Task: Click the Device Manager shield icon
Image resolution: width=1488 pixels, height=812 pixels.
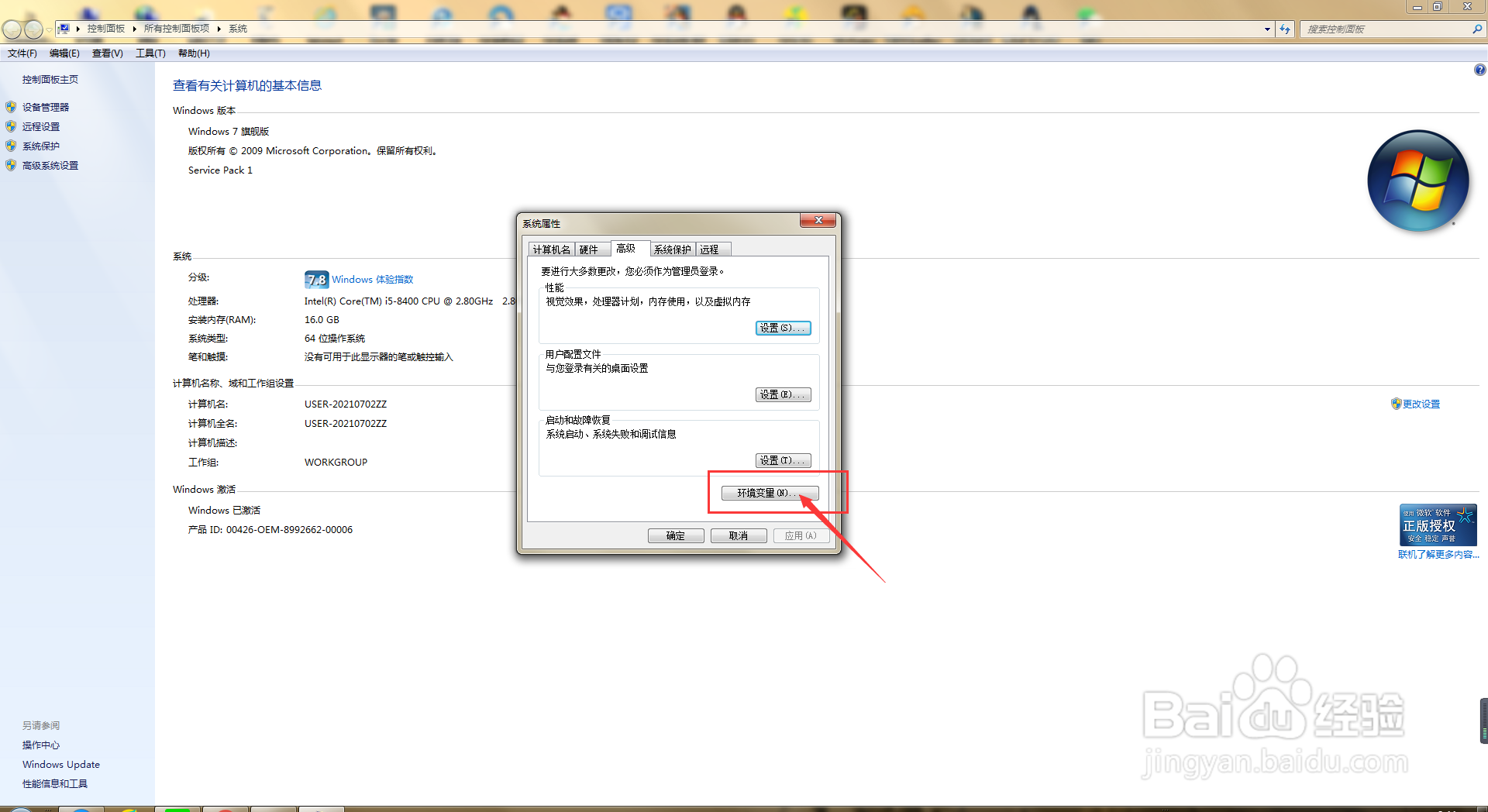Action: pyautogui.click(x=11, y=107)
